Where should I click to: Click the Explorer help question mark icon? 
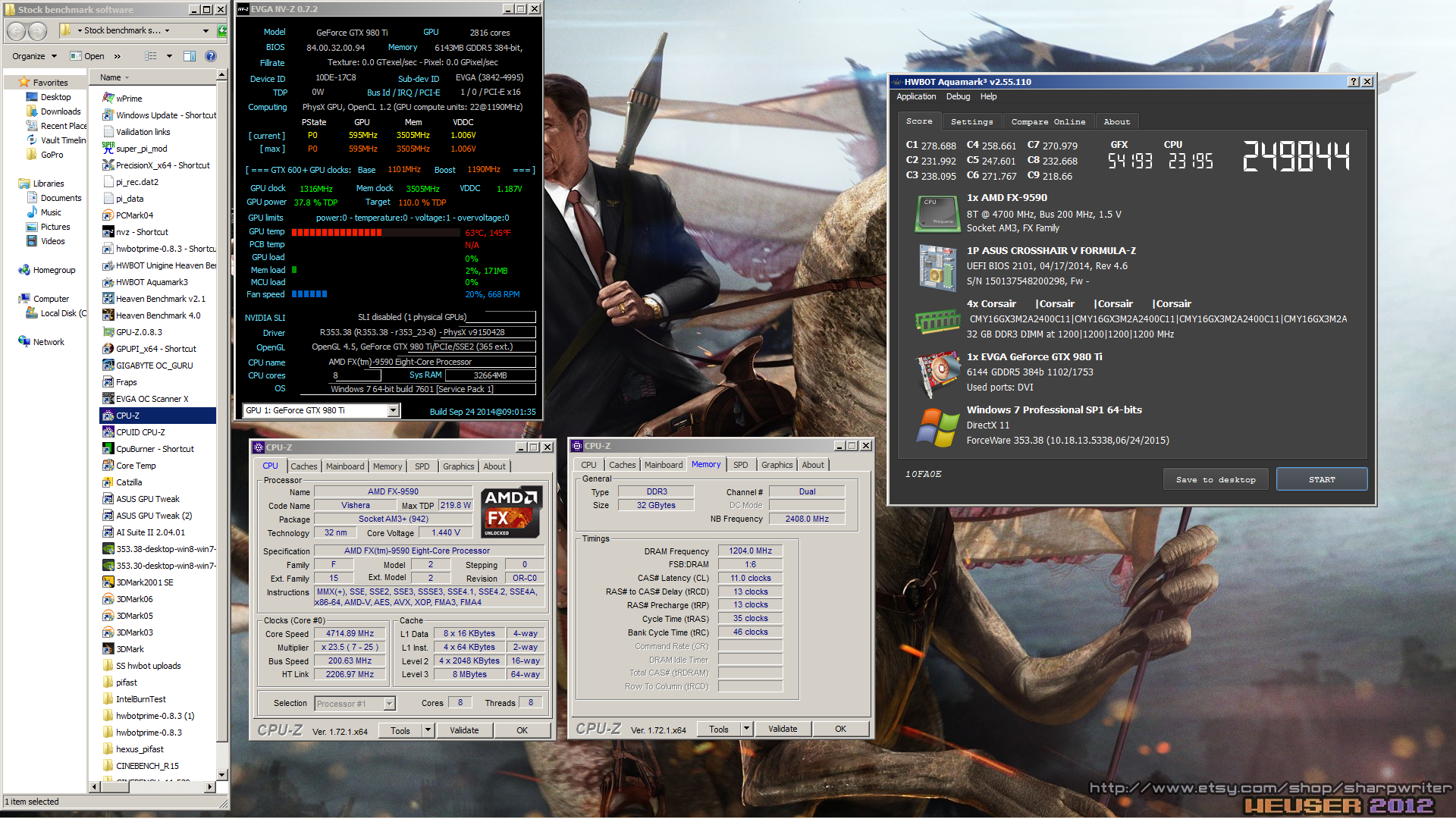click(x=211, y=56)
